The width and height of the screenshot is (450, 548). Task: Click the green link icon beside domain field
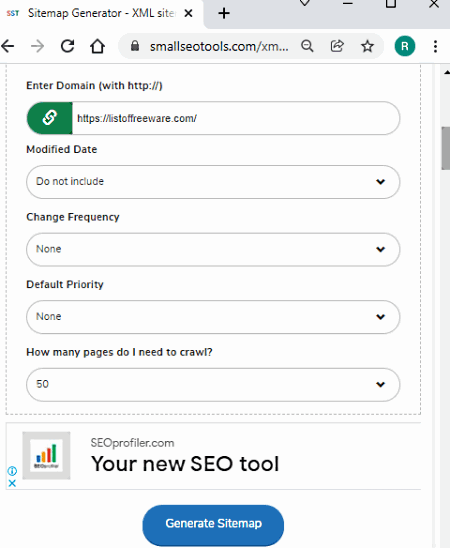click(50, 118)
